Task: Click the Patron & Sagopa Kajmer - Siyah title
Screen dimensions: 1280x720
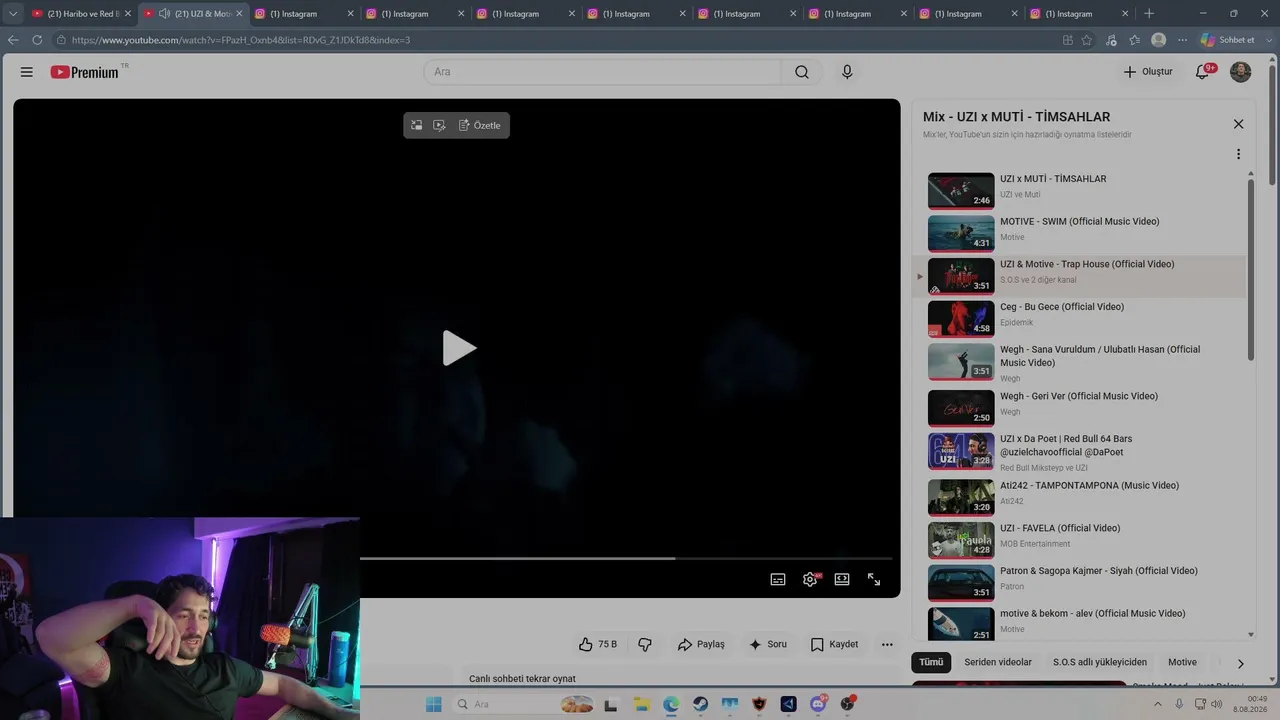Action: (1099, 571)
